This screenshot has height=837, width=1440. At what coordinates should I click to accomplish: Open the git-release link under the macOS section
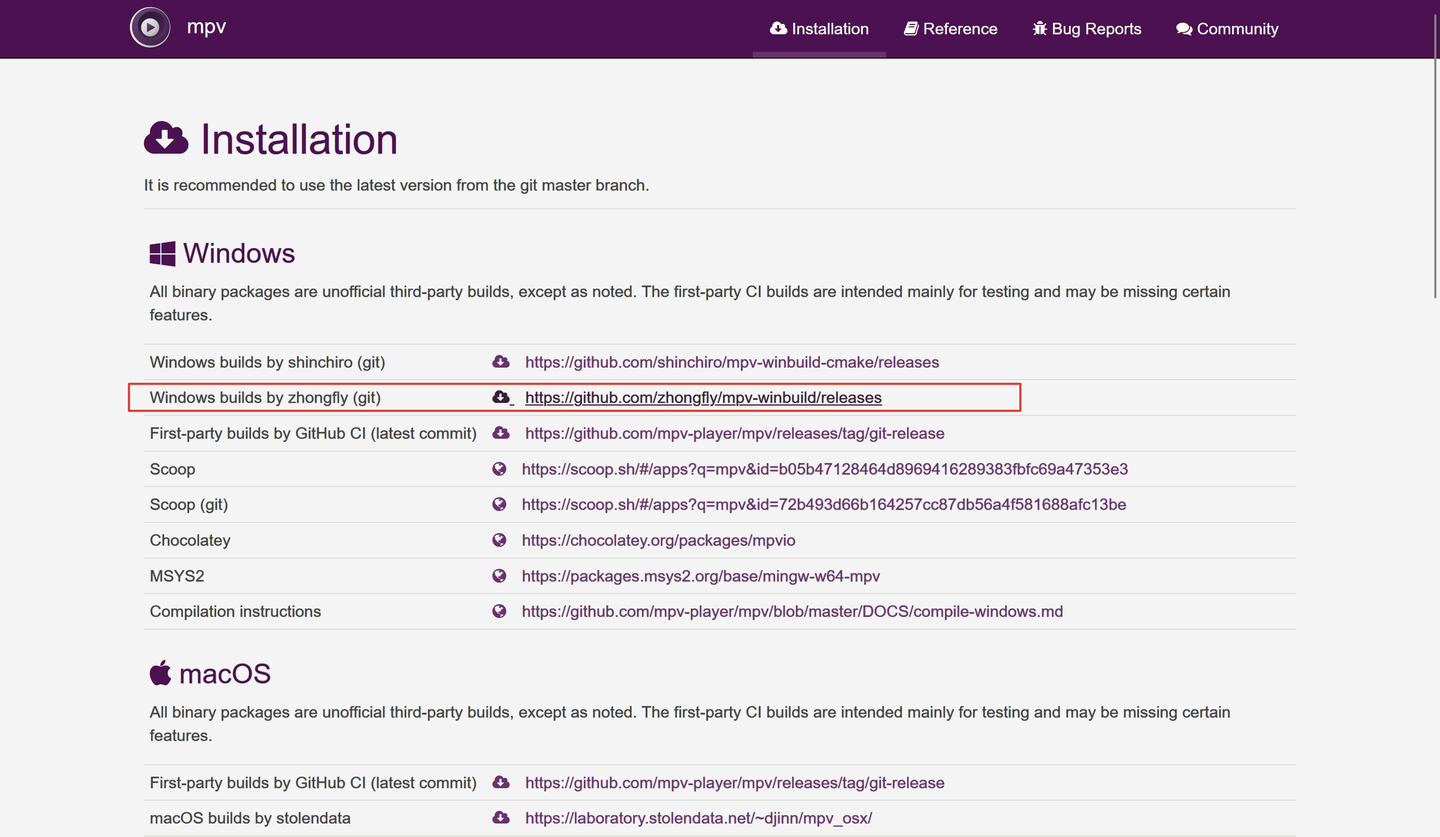pyautogui.click(x=735, y=783)
